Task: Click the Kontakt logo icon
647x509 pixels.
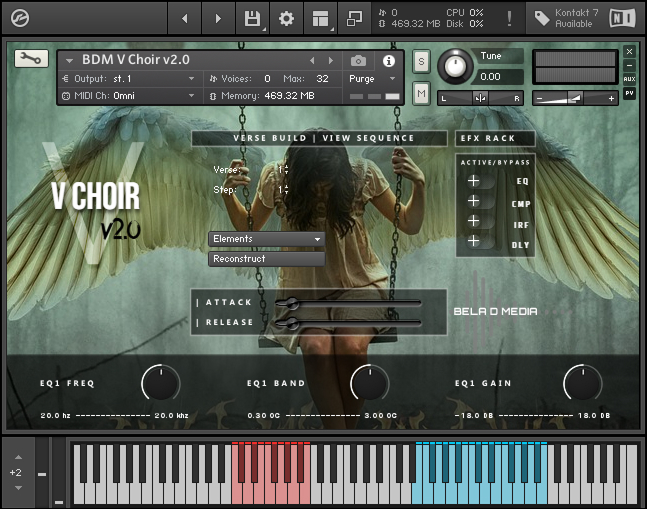Action: [x=19, y=18]
